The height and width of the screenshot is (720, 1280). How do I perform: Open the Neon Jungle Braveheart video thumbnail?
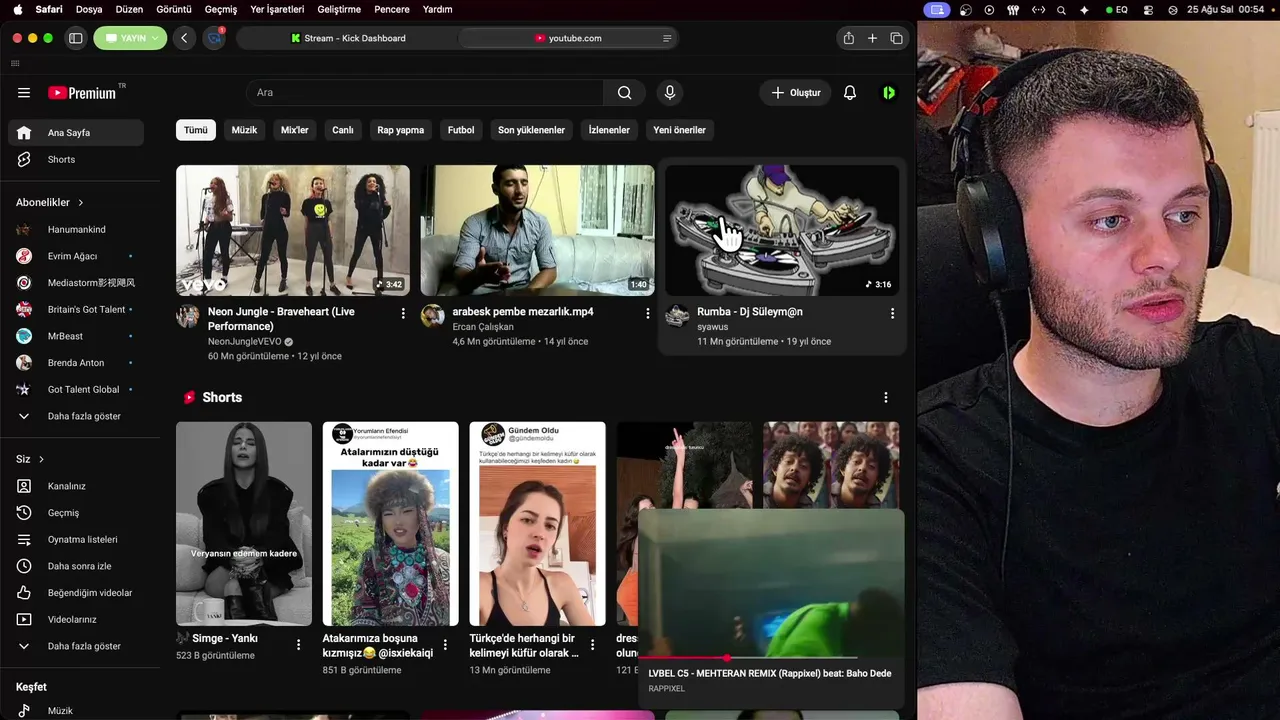coord(293,230)
